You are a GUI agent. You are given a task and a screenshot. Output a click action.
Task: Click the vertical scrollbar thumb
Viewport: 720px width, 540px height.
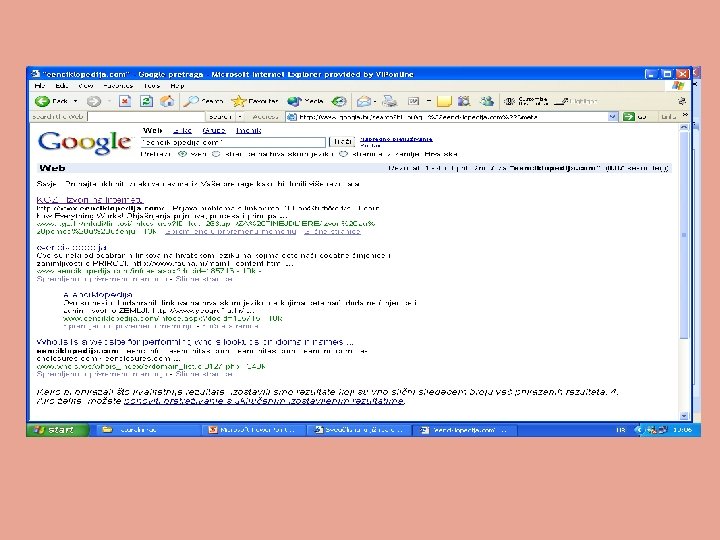pyautogui.click(x=684, y=235)
